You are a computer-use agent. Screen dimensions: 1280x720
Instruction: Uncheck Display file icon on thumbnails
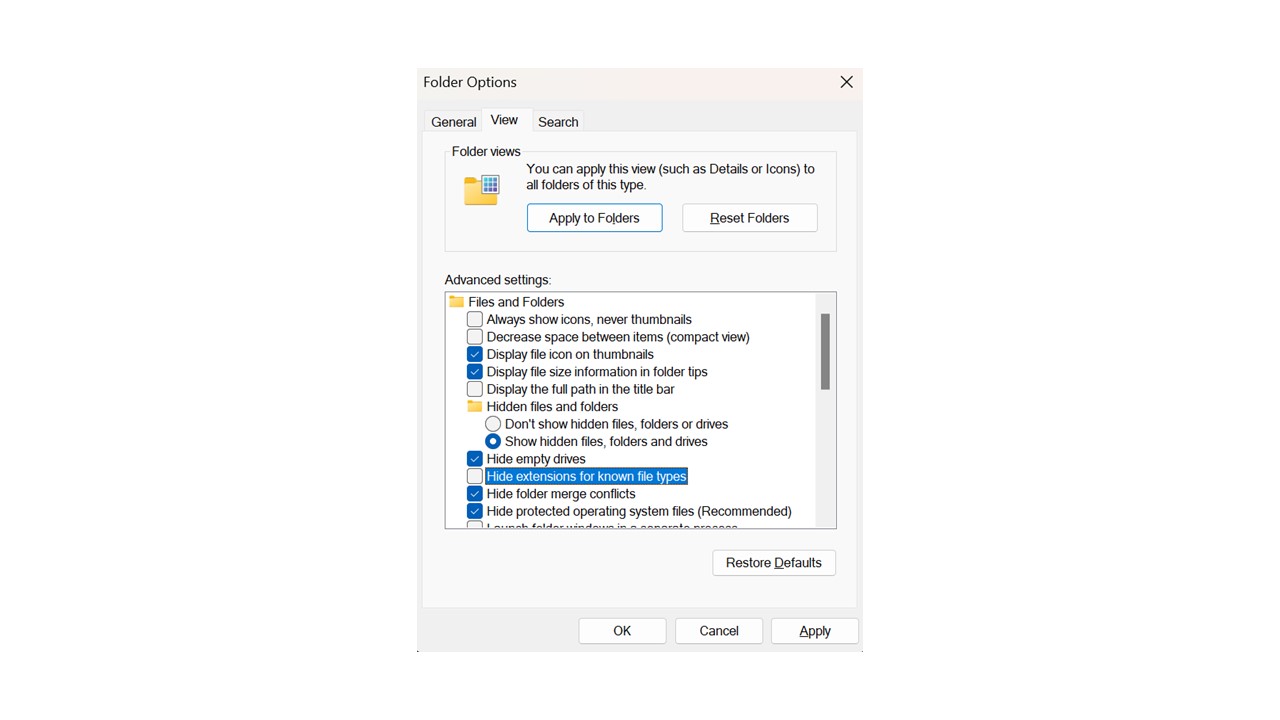[x=475, y=354]
